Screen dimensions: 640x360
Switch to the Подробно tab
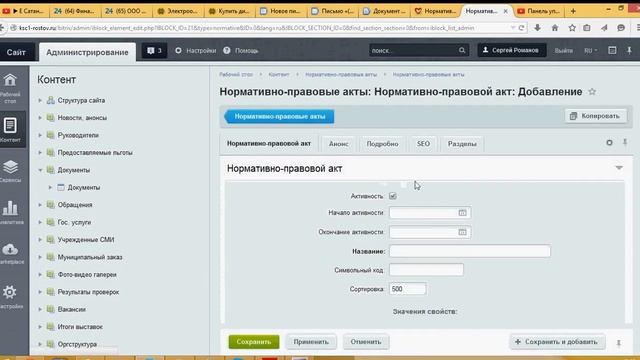[382, 144]
